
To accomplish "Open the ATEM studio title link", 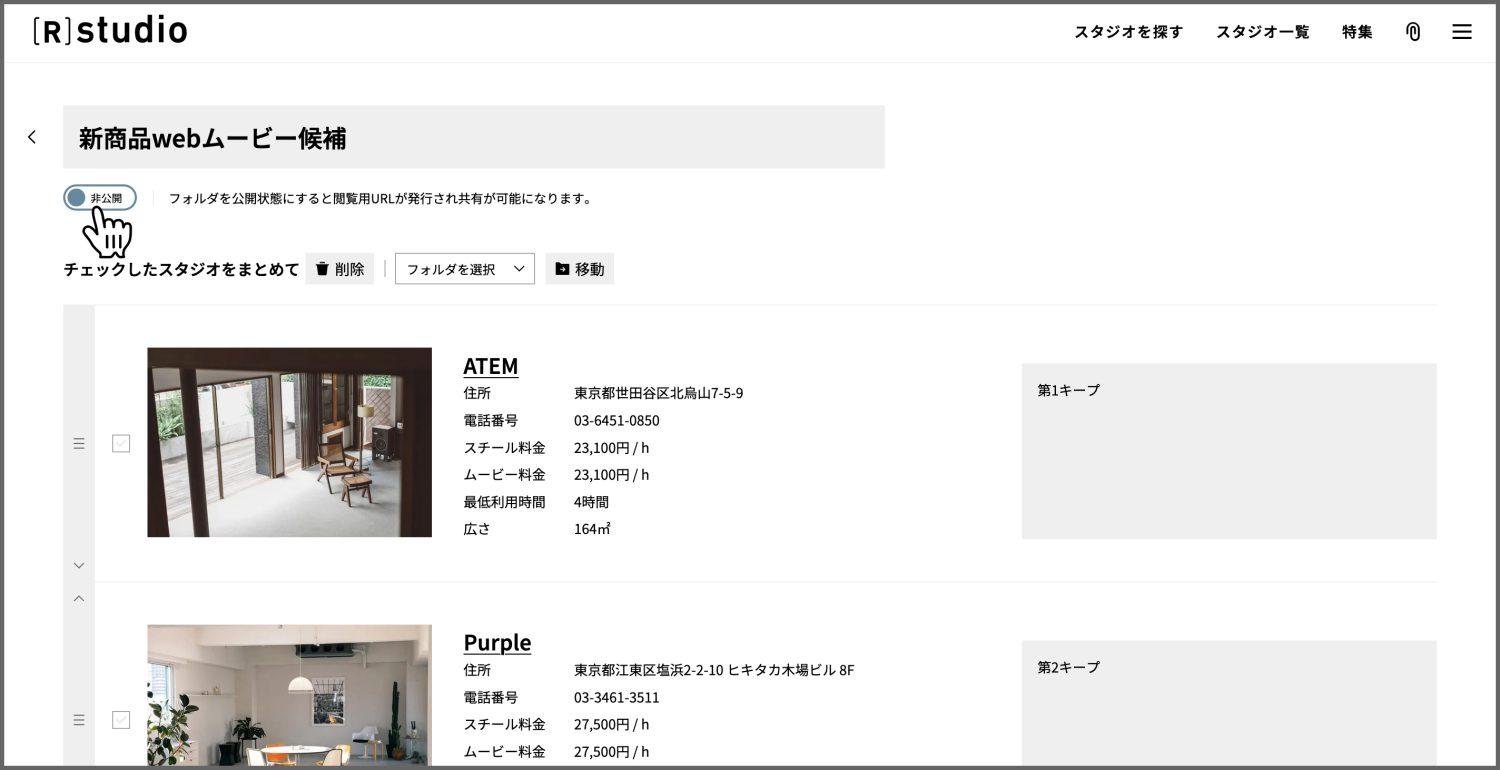I will click(x=490, y=366).
